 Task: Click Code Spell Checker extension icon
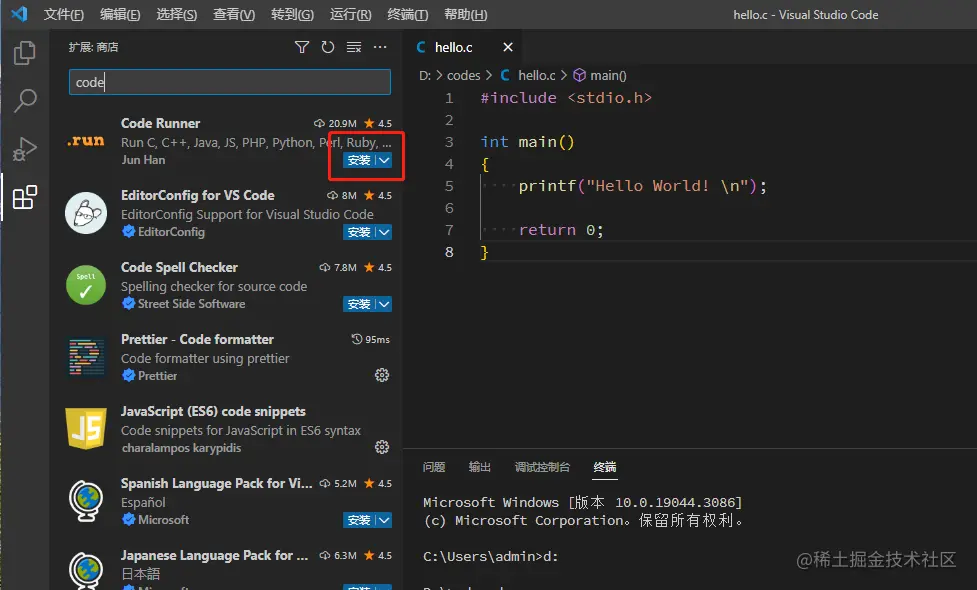pos(86,285)
